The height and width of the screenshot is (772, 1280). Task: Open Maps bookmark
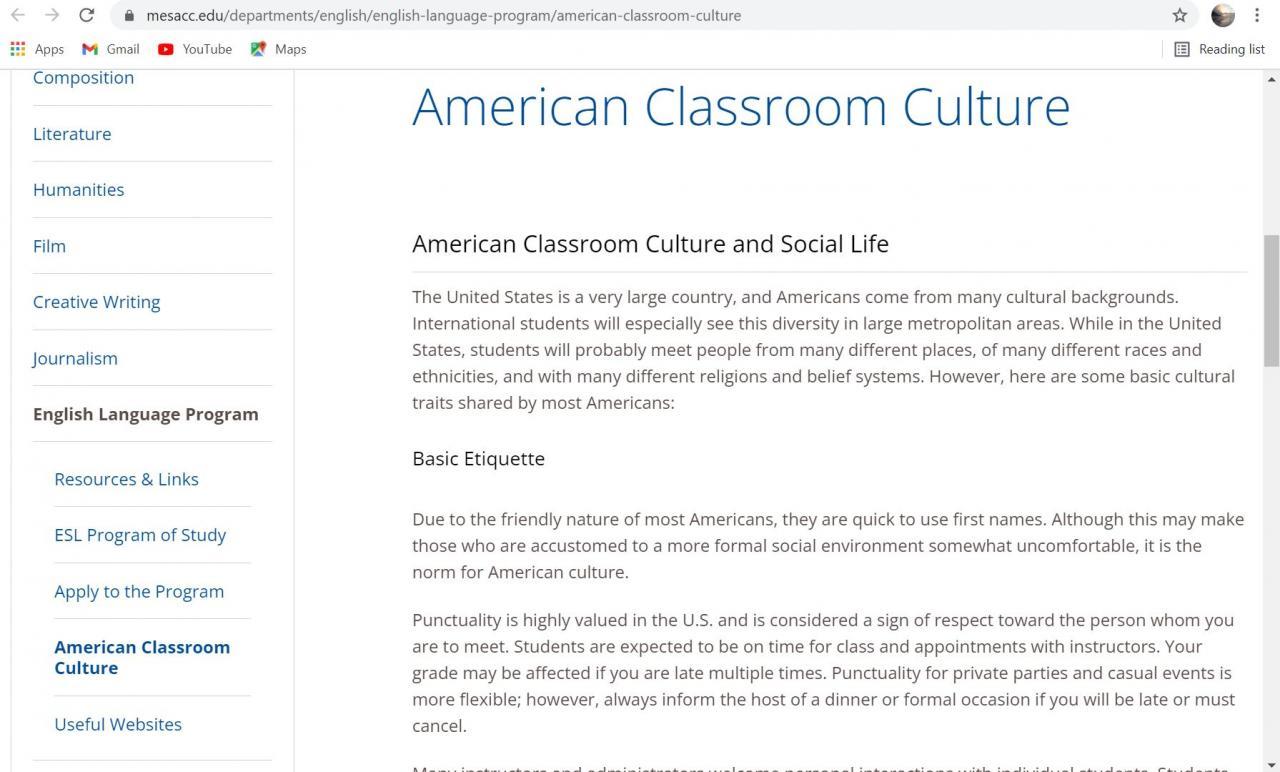point(279,49)
